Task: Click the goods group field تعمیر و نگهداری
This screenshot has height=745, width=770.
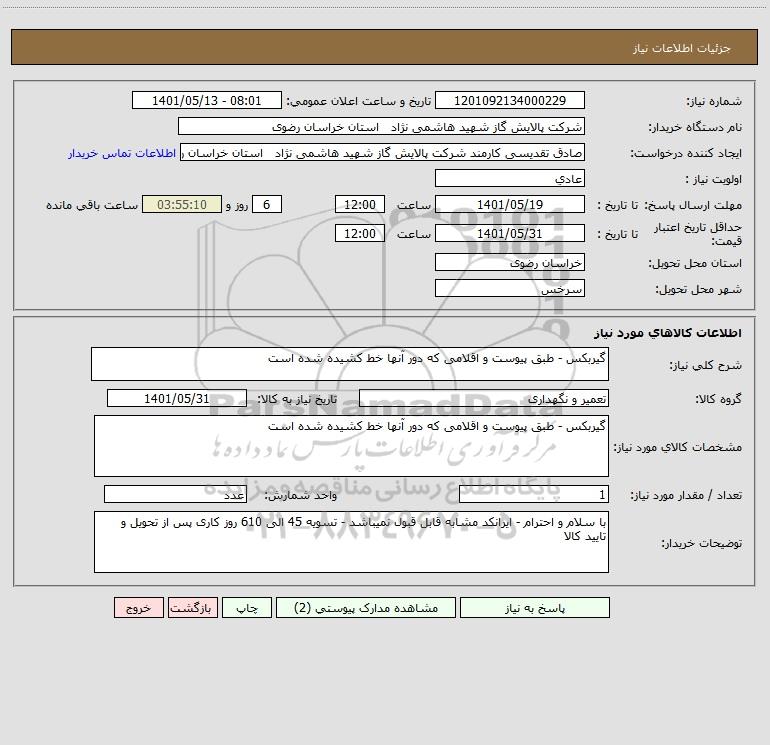Action: coord(484,398)
